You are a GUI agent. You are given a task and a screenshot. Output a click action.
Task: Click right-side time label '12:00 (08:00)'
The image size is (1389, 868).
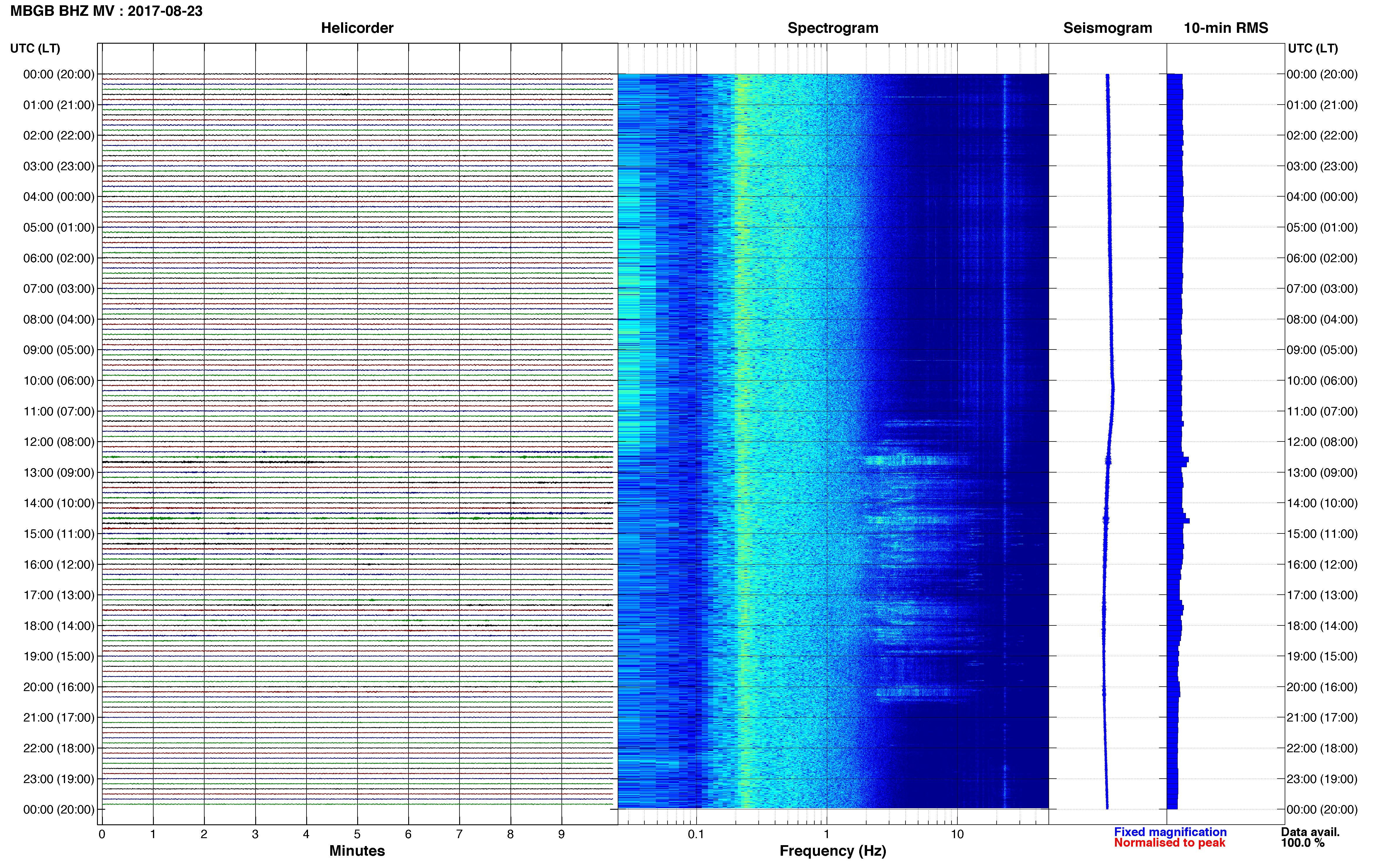pyautogui.click(x=1322, y=442)
